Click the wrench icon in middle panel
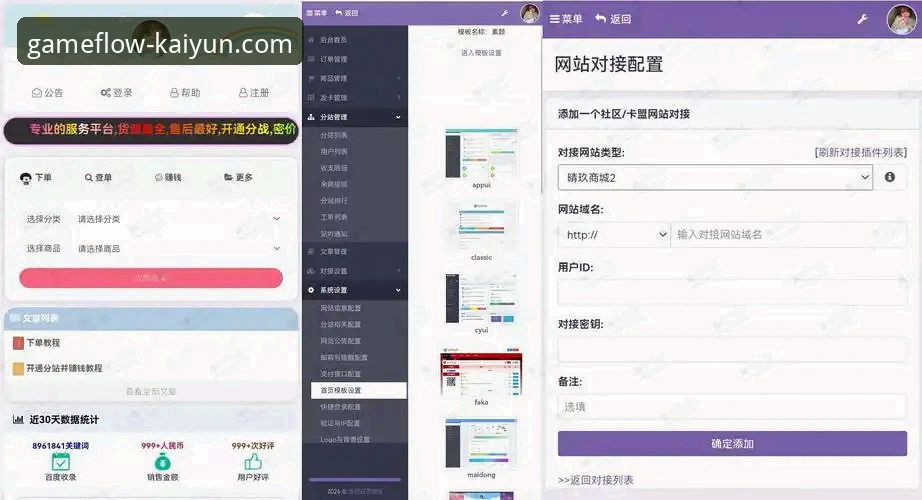The height and width of the screenshot is (500, 922). coord(505,13)
